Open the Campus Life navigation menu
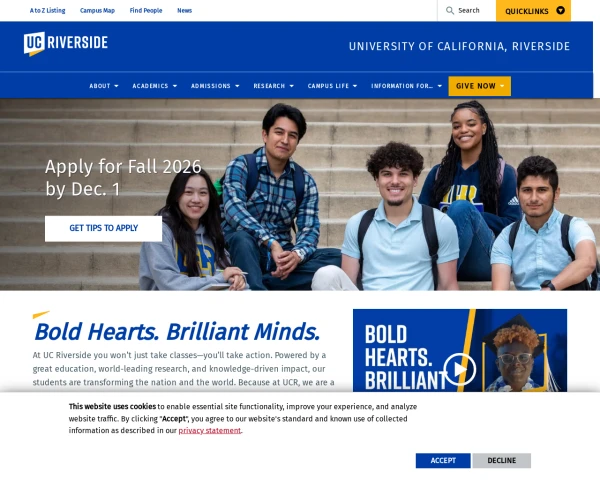 (x=332, y=86)
